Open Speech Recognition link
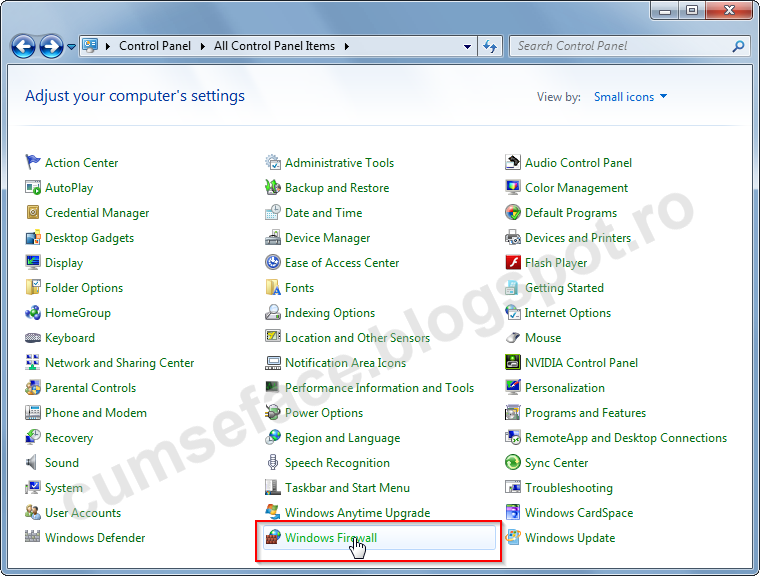 [x=337, y=463]
